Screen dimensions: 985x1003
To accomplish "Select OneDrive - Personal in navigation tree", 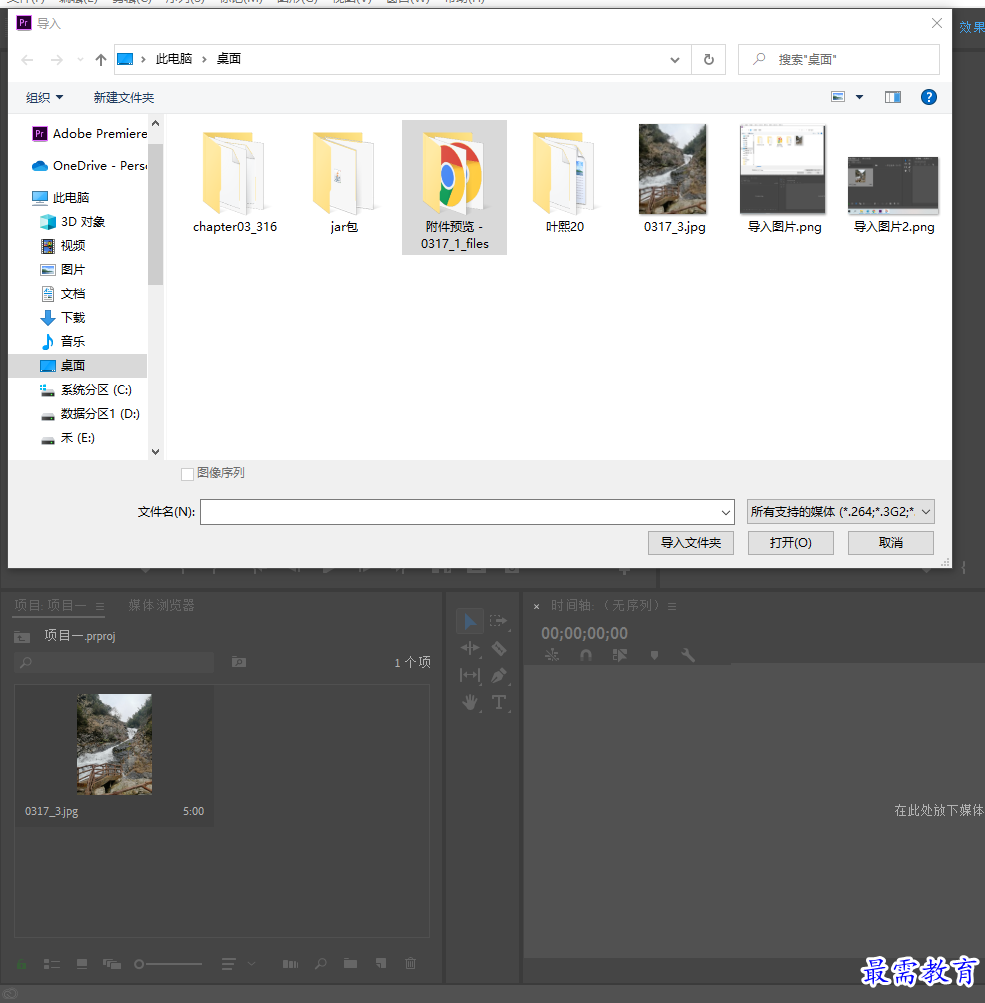I will 90,166.
